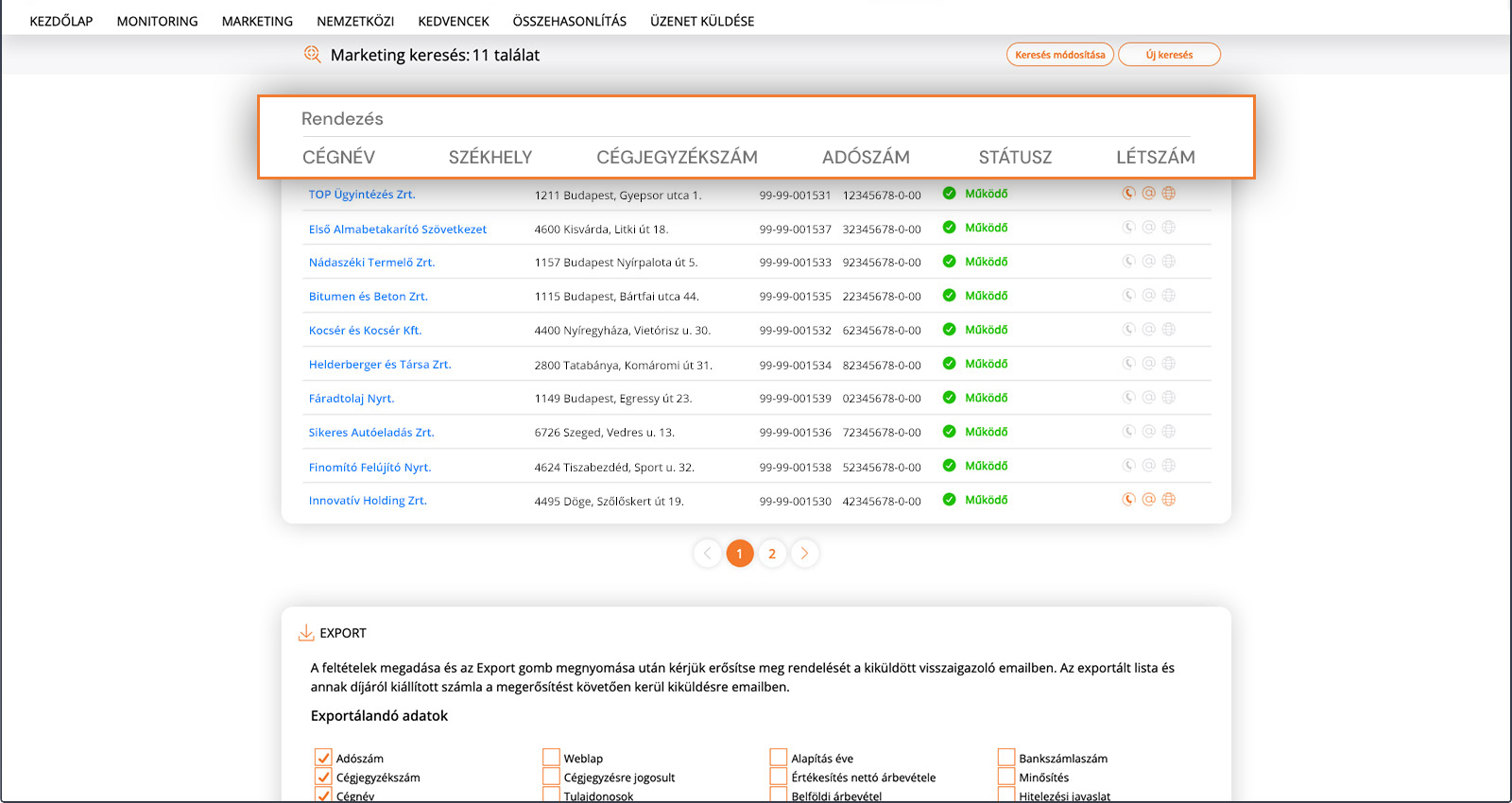Open the ÖSSZEHASONLÍTÁS menu item
The width and height of the screenshot is (1512, 803).
(x=570, y=21)
